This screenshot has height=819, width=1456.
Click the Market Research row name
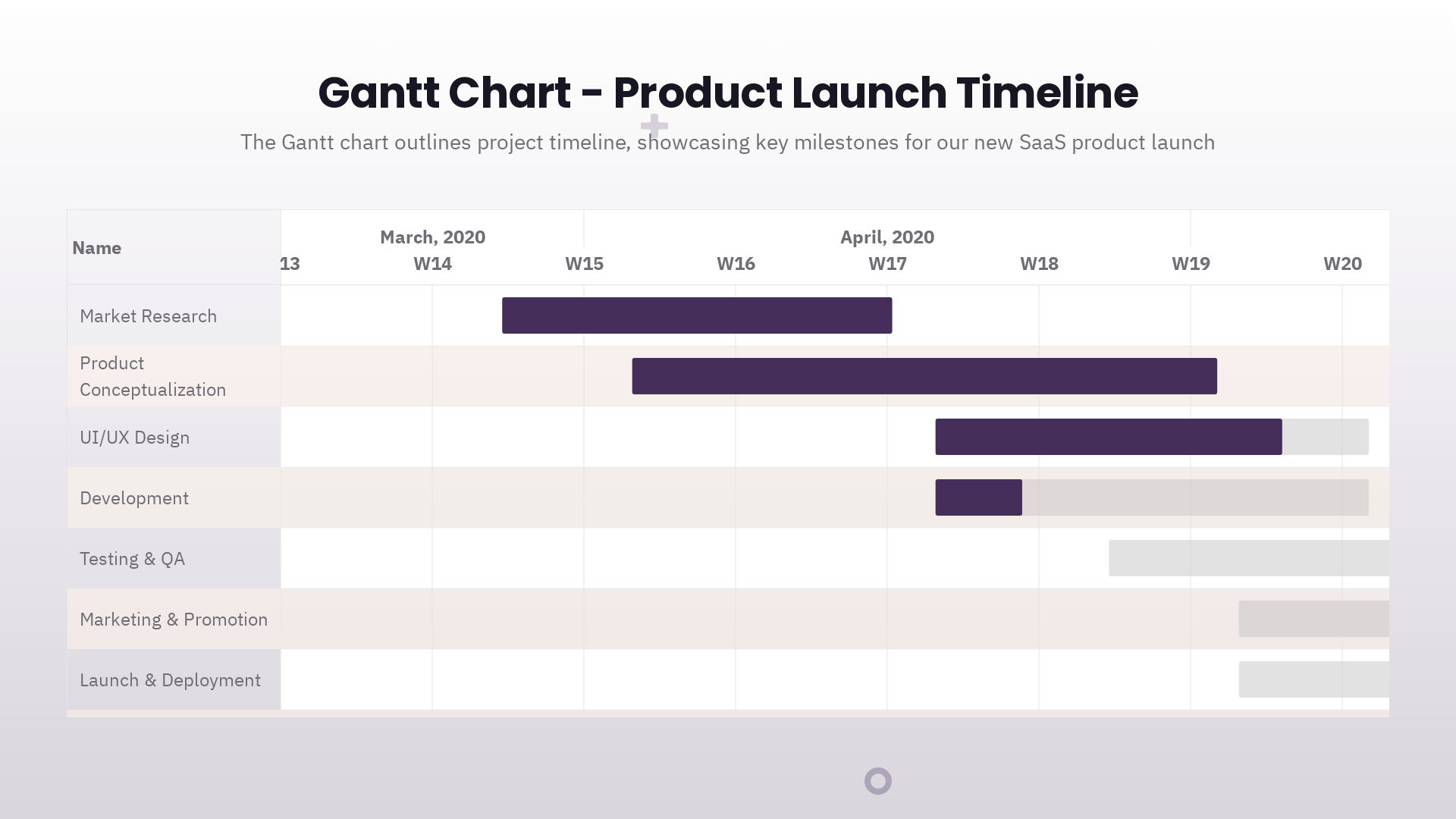click(149, 316)
